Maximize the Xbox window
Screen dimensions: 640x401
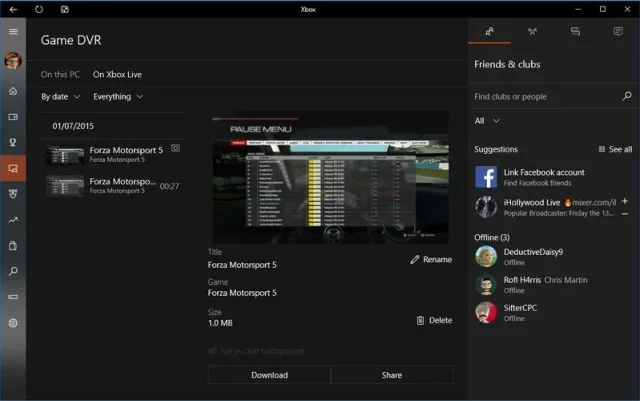point(602,9)
